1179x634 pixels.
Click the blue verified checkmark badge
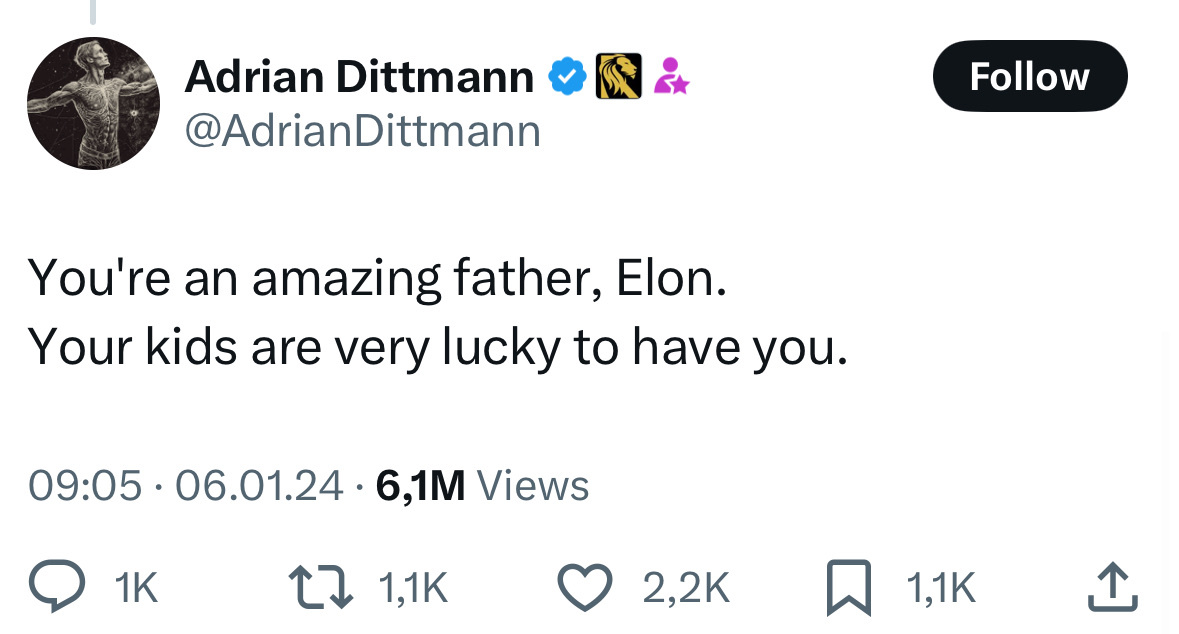(566, 77)
